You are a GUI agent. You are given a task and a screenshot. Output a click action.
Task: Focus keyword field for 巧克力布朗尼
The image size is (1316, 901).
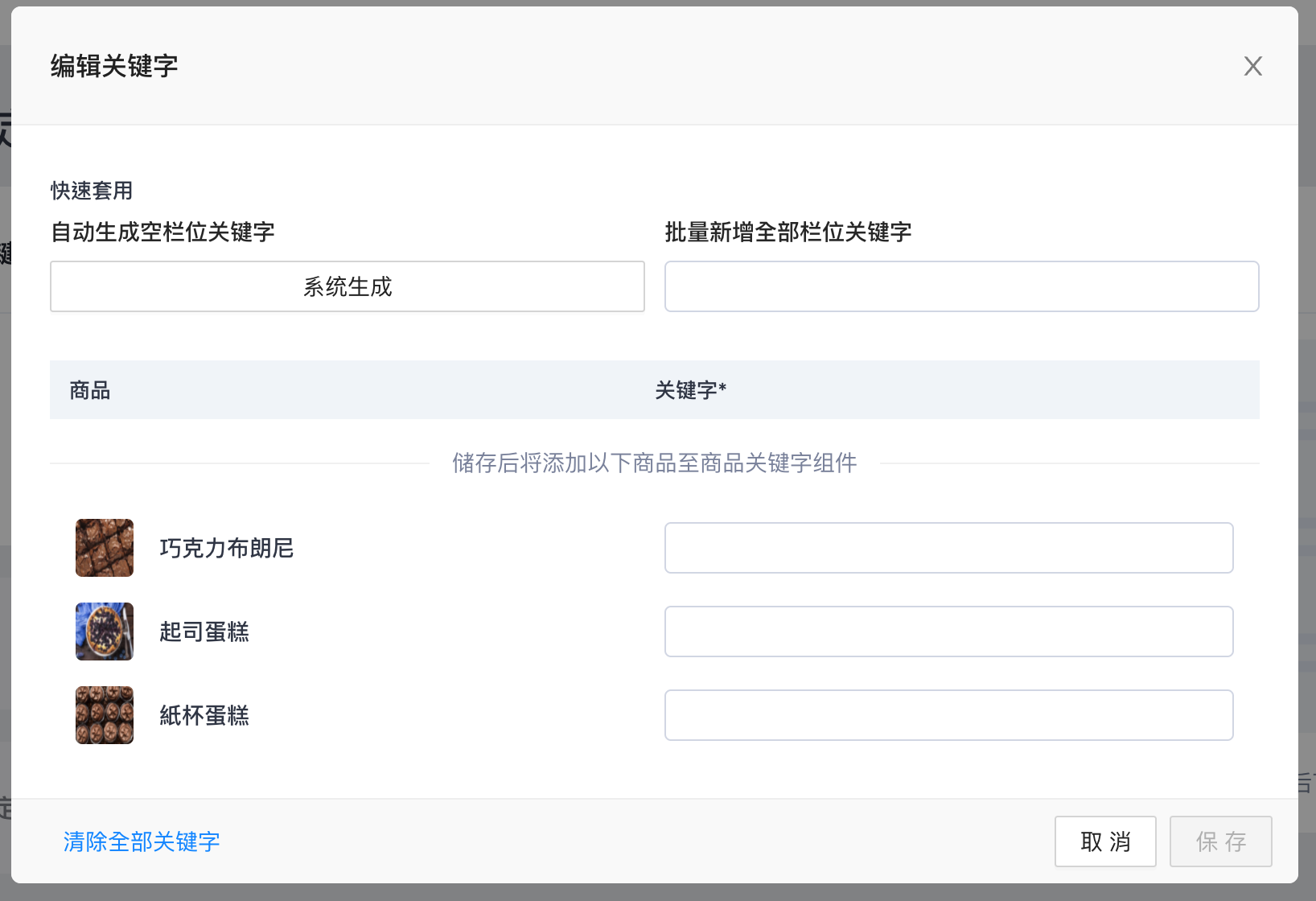[x=948, y=548]
